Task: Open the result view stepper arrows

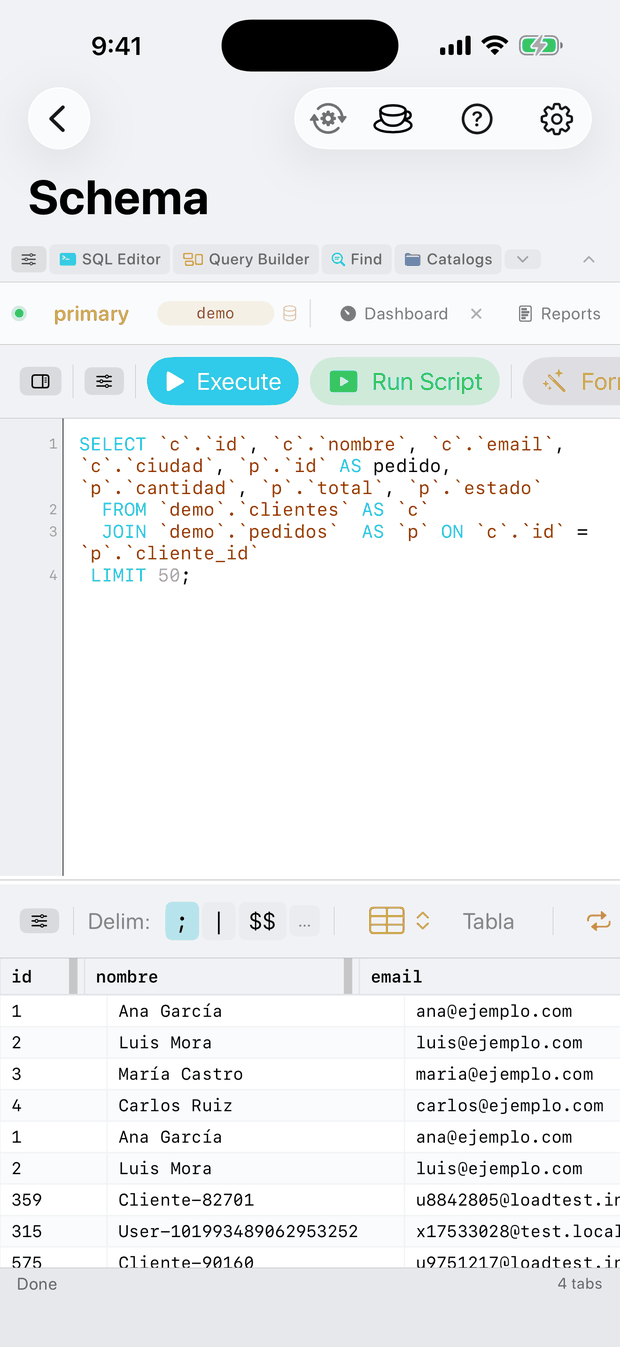Action: tap(423, 921)
